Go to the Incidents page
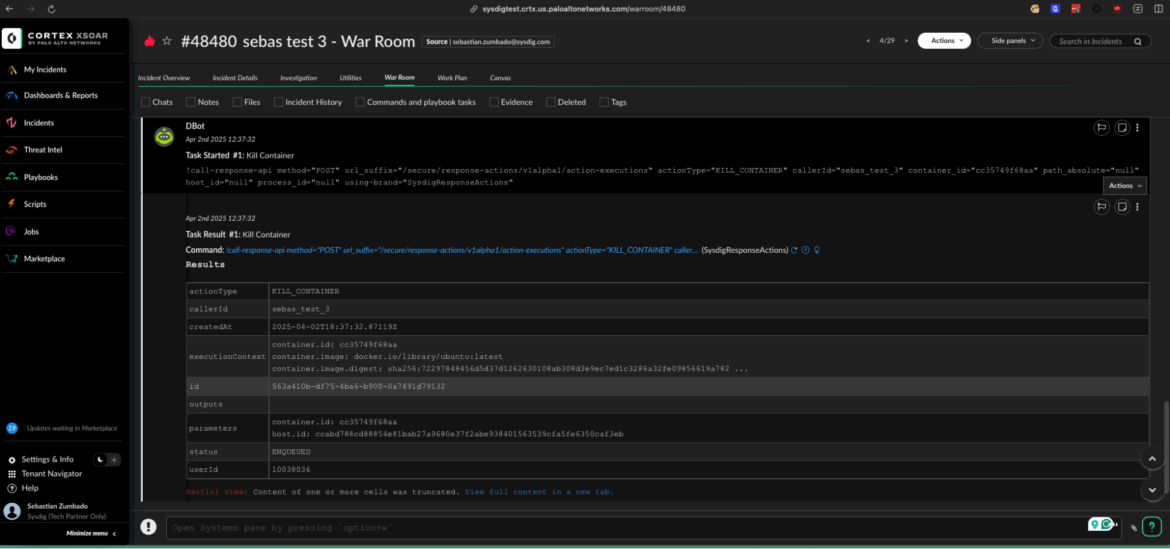Image resolution: width=1170 pixels, height=549 pixels. pyautogui.click(x=39, y=123)
